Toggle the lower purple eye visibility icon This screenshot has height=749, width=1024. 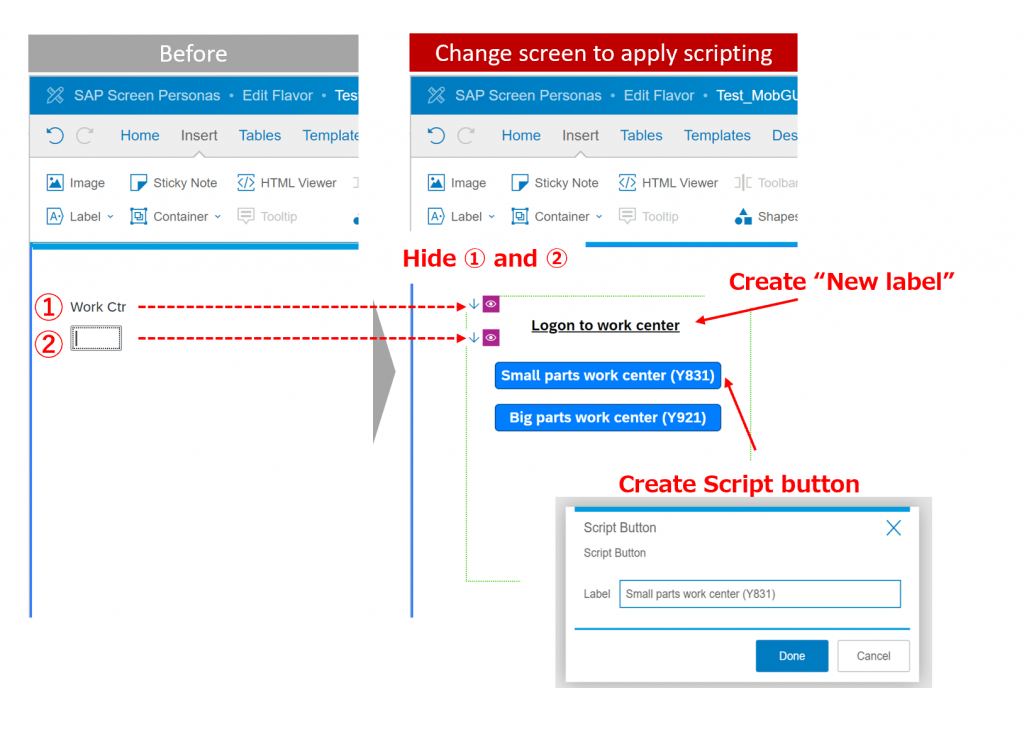pyautogui.click(x=491, y=338)
